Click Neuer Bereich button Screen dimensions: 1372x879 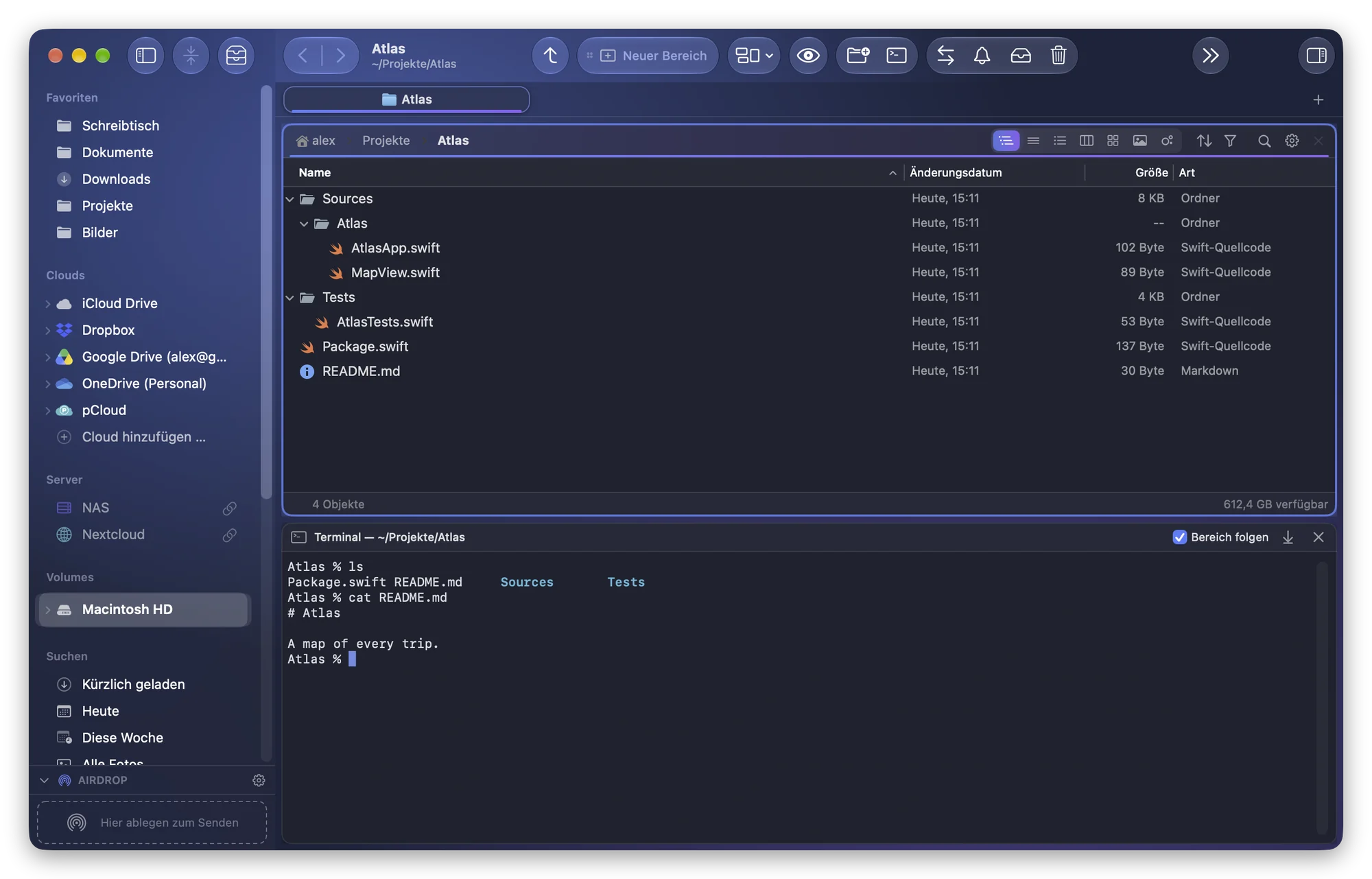(x=648, y=56)
